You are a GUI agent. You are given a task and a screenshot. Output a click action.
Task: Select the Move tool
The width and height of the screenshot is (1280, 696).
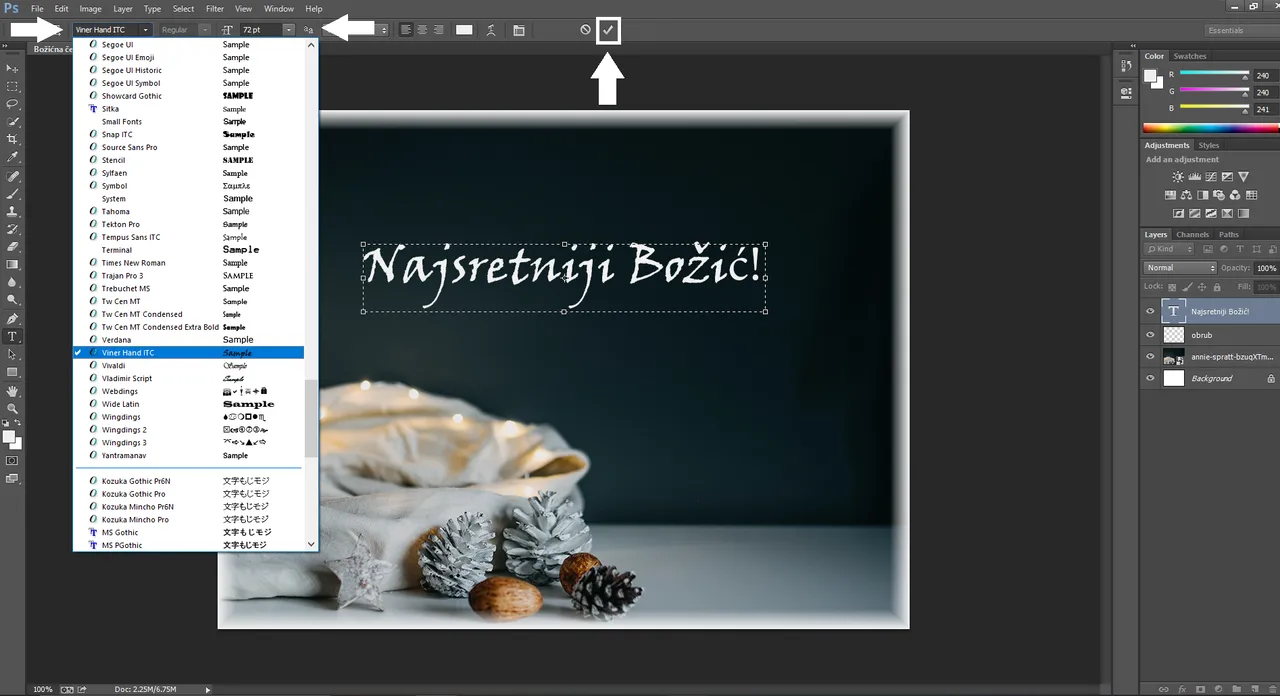12,68
